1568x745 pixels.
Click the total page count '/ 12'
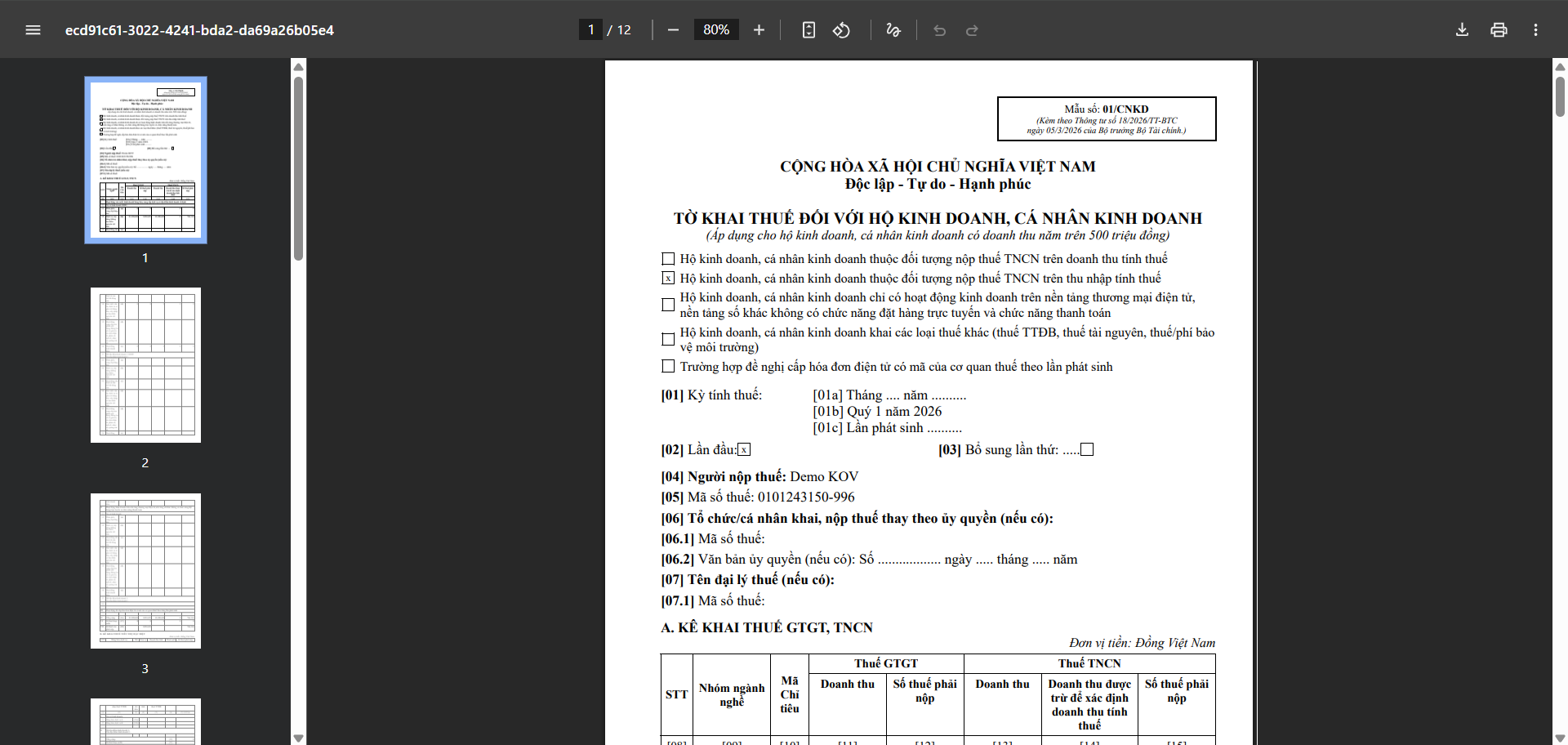619,30
